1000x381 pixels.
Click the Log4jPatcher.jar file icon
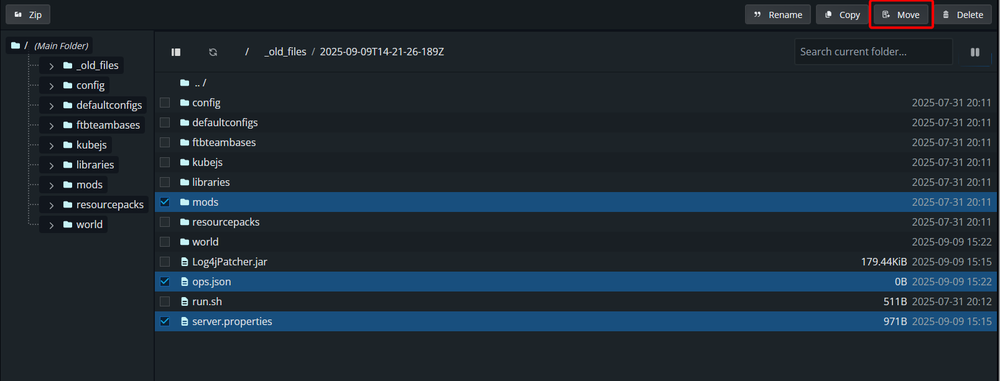point(185,262)
